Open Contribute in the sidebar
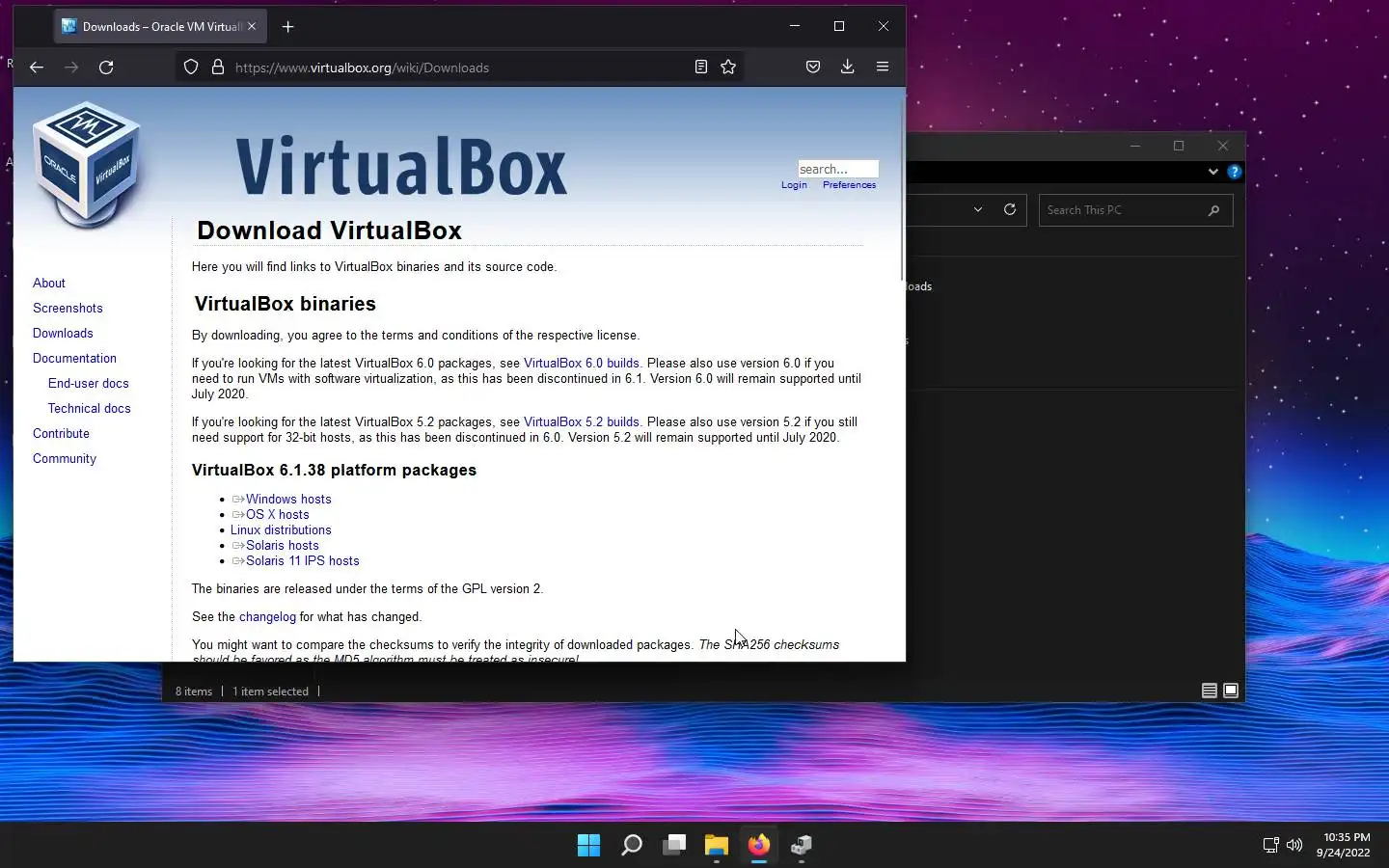Image resolution: width=1389 pixels, height=868 pixels. point(61,434)
